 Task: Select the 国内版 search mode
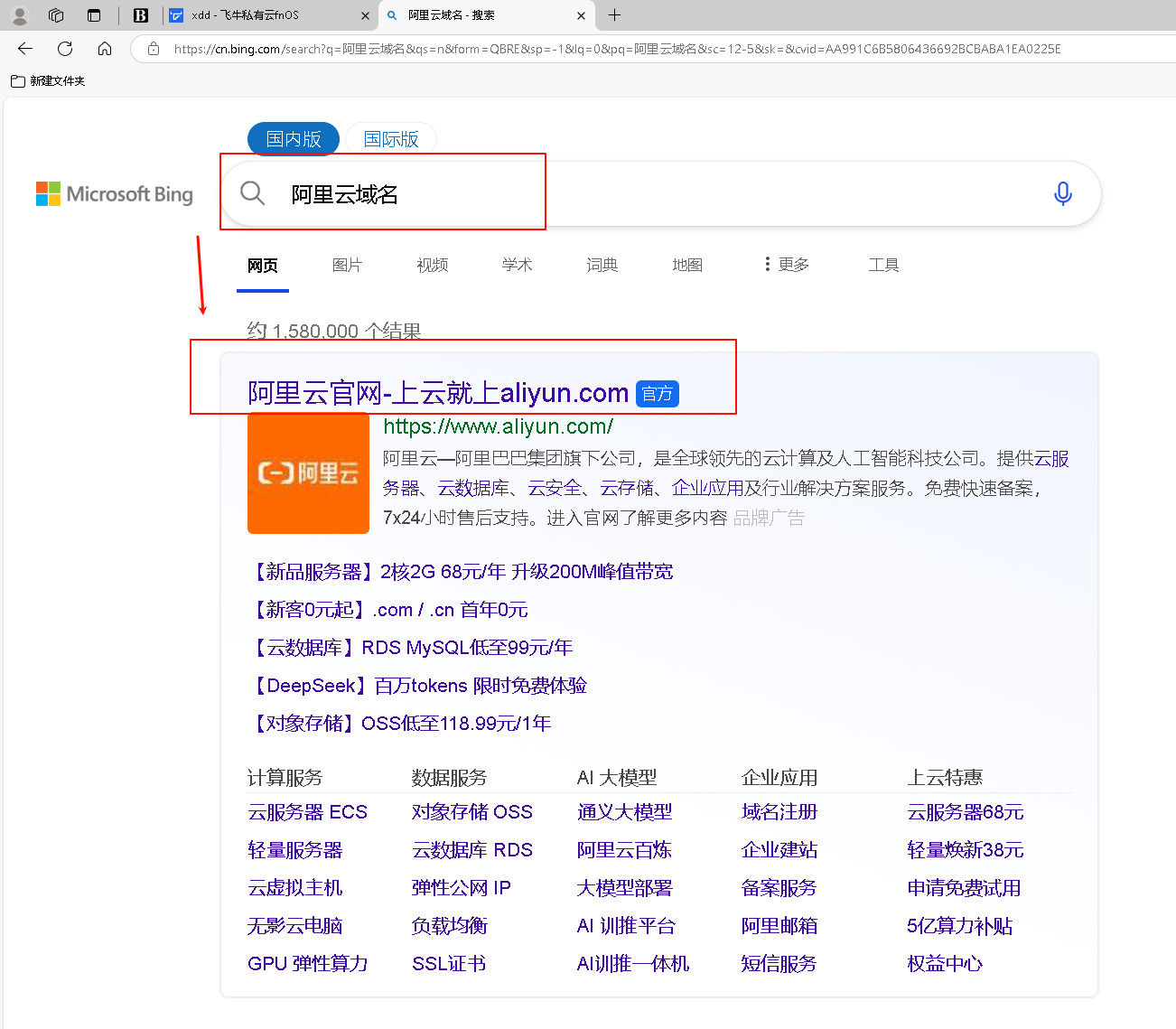point(294,139)
